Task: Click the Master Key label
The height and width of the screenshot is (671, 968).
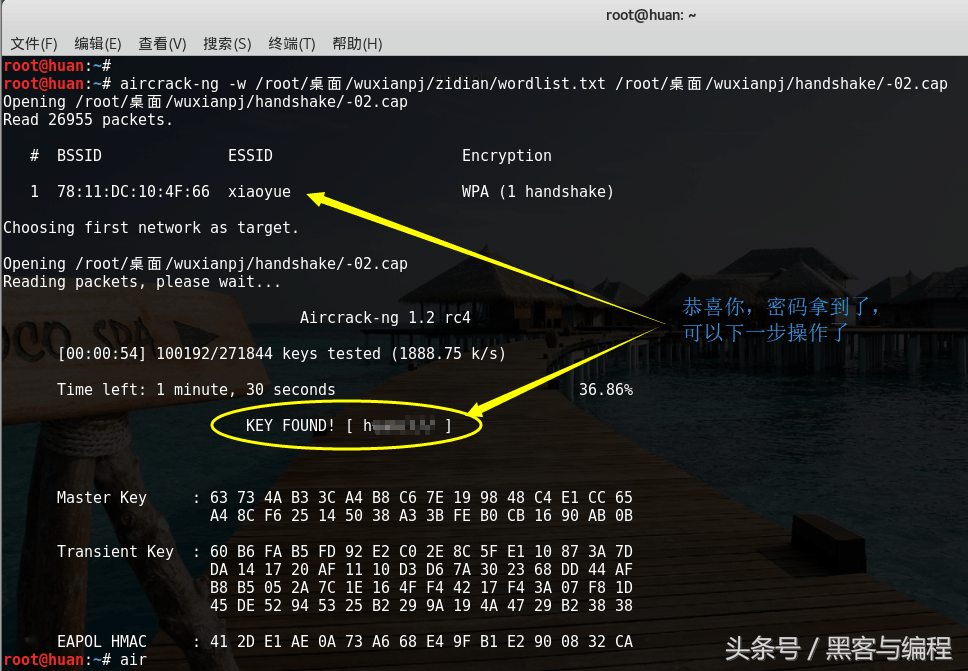Action: (101, 498)
